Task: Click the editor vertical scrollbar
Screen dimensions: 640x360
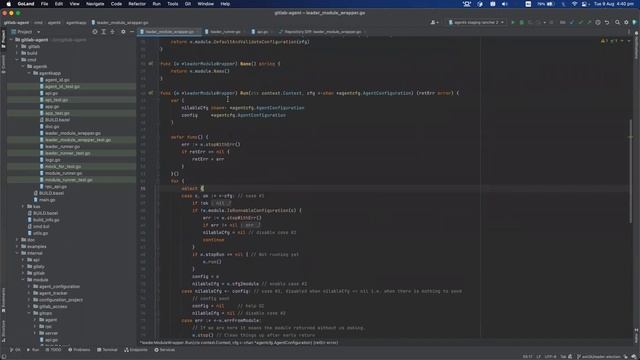Action: (x=630, y=171)
